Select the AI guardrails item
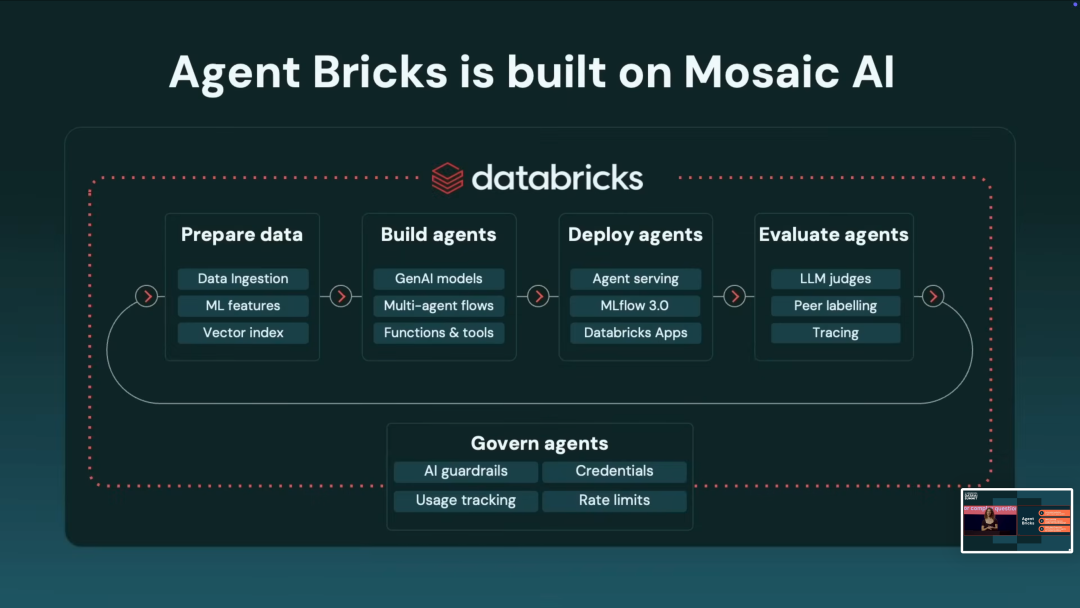The width and height of the screenshot is (1080, 608). point(465,471)
